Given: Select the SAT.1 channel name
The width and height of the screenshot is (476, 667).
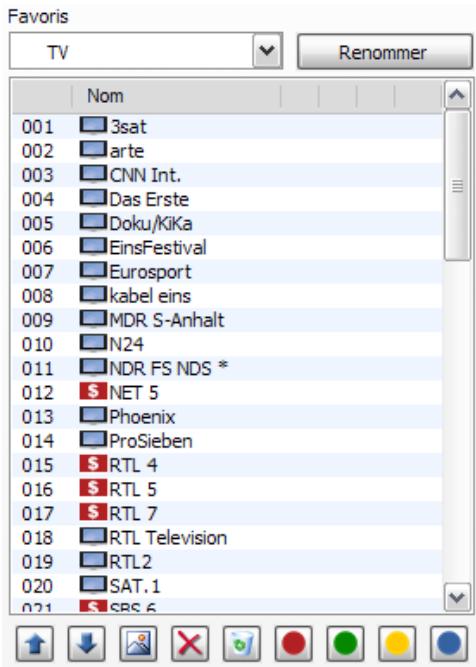Looking at the screenshot, I should [135, 586].
